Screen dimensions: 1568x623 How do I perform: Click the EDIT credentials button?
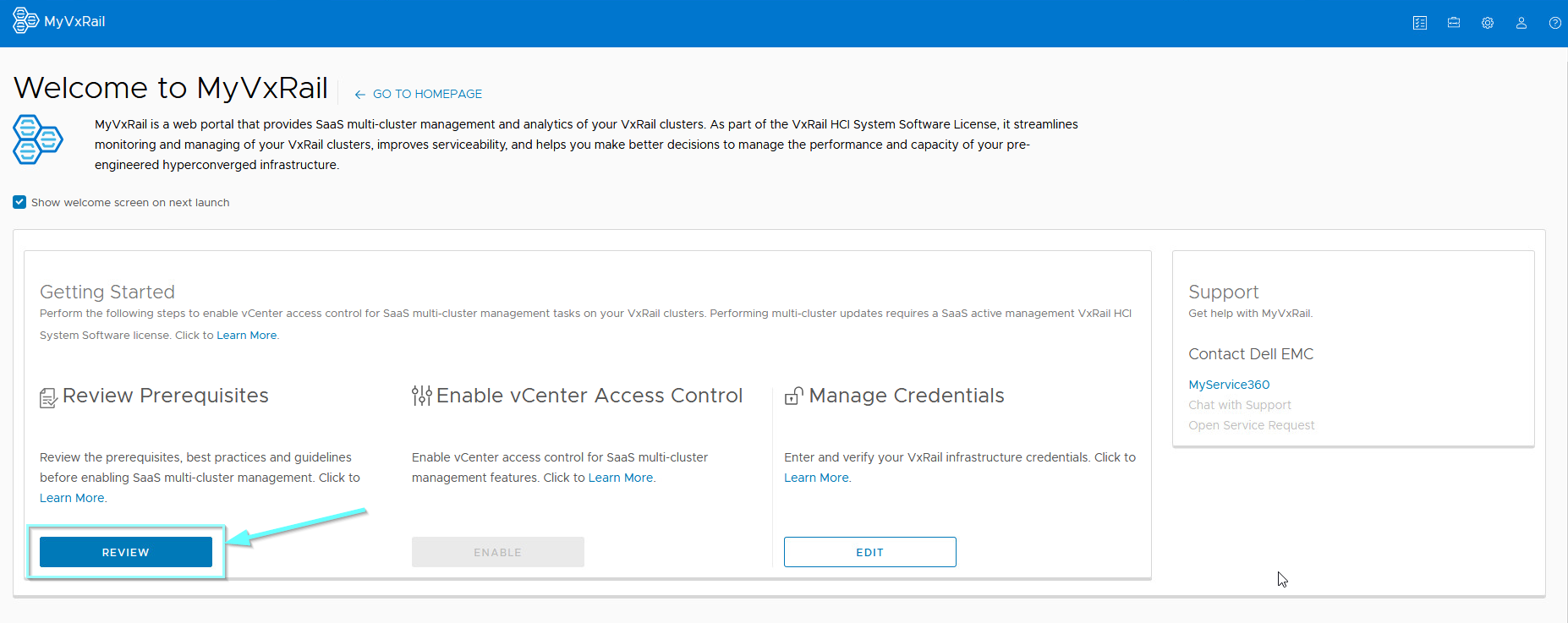tap(870, 552)
